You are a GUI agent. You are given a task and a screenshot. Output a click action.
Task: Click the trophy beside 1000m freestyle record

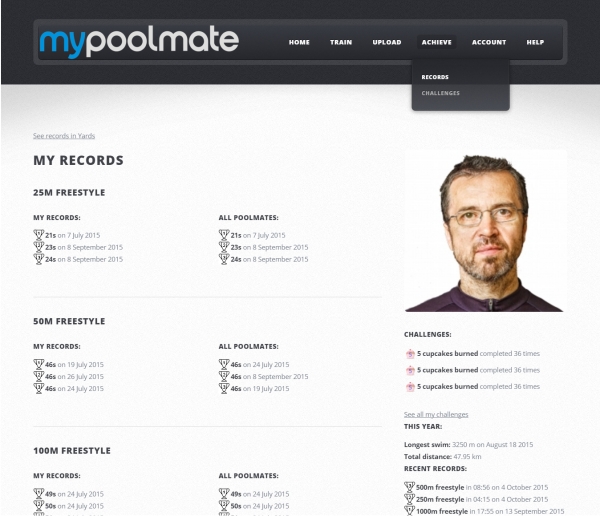409,511
